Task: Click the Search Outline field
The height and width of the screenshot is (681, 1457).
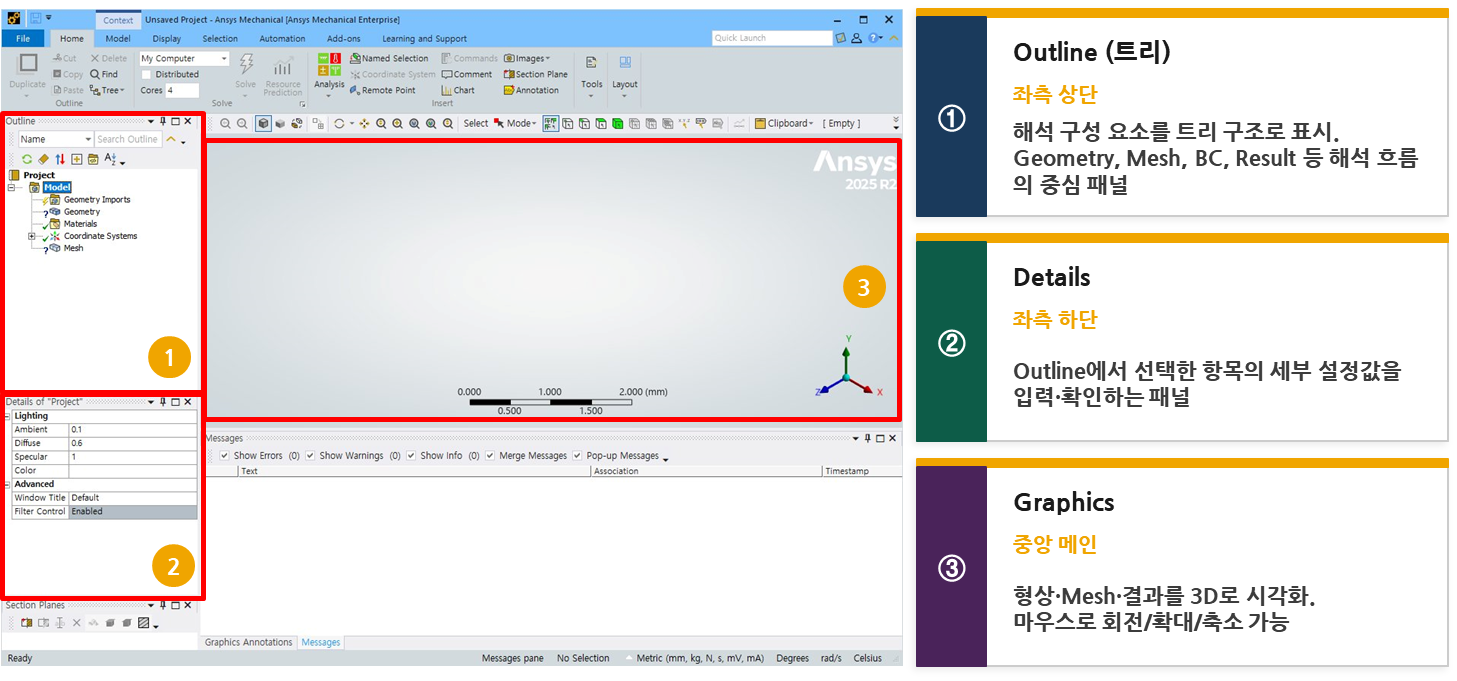Action: (128, 140)
